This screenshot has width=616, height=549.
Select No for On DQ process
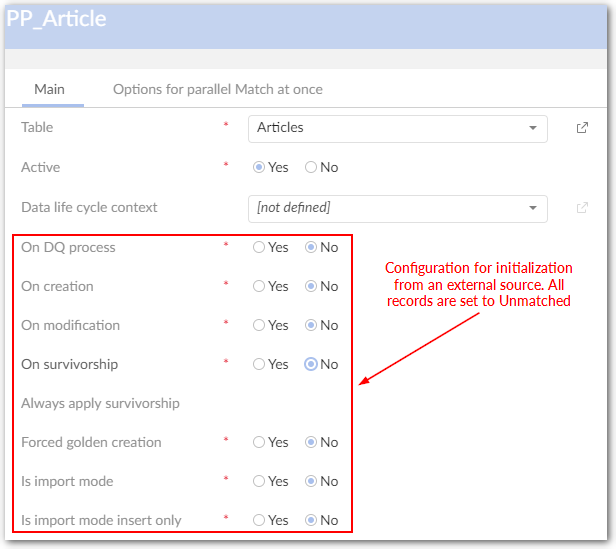[x=311, y=247]
